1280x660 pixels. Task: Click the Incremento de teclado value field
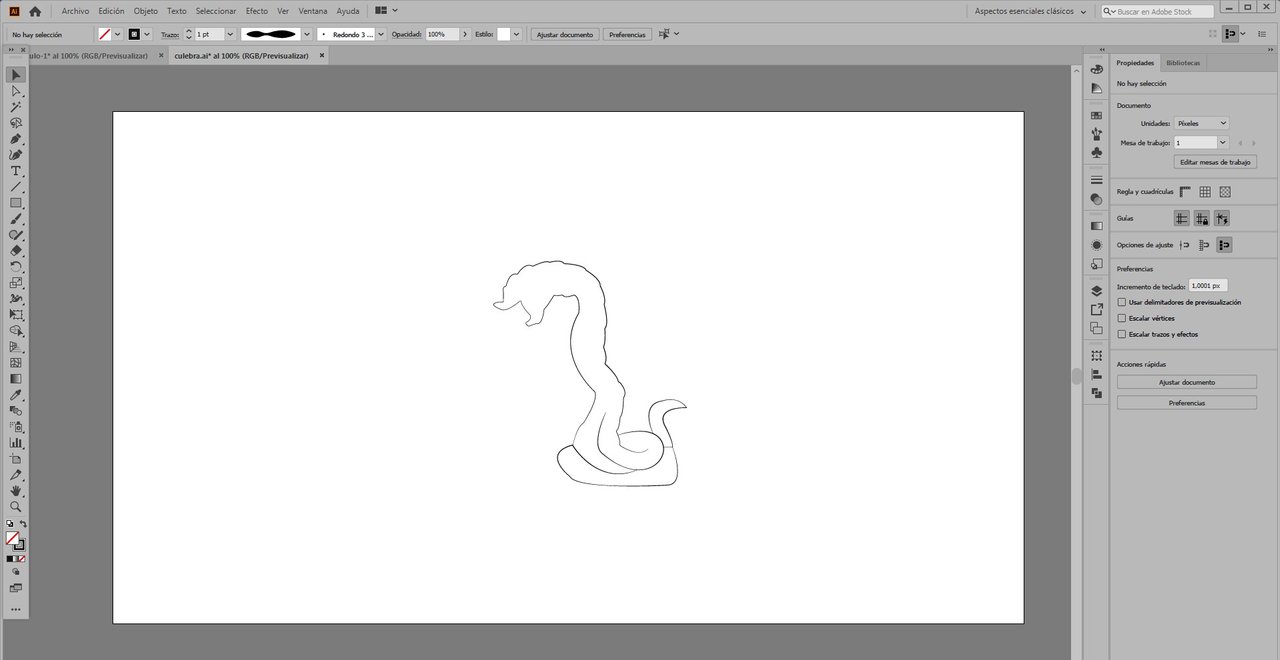[x=1207, y=286]
